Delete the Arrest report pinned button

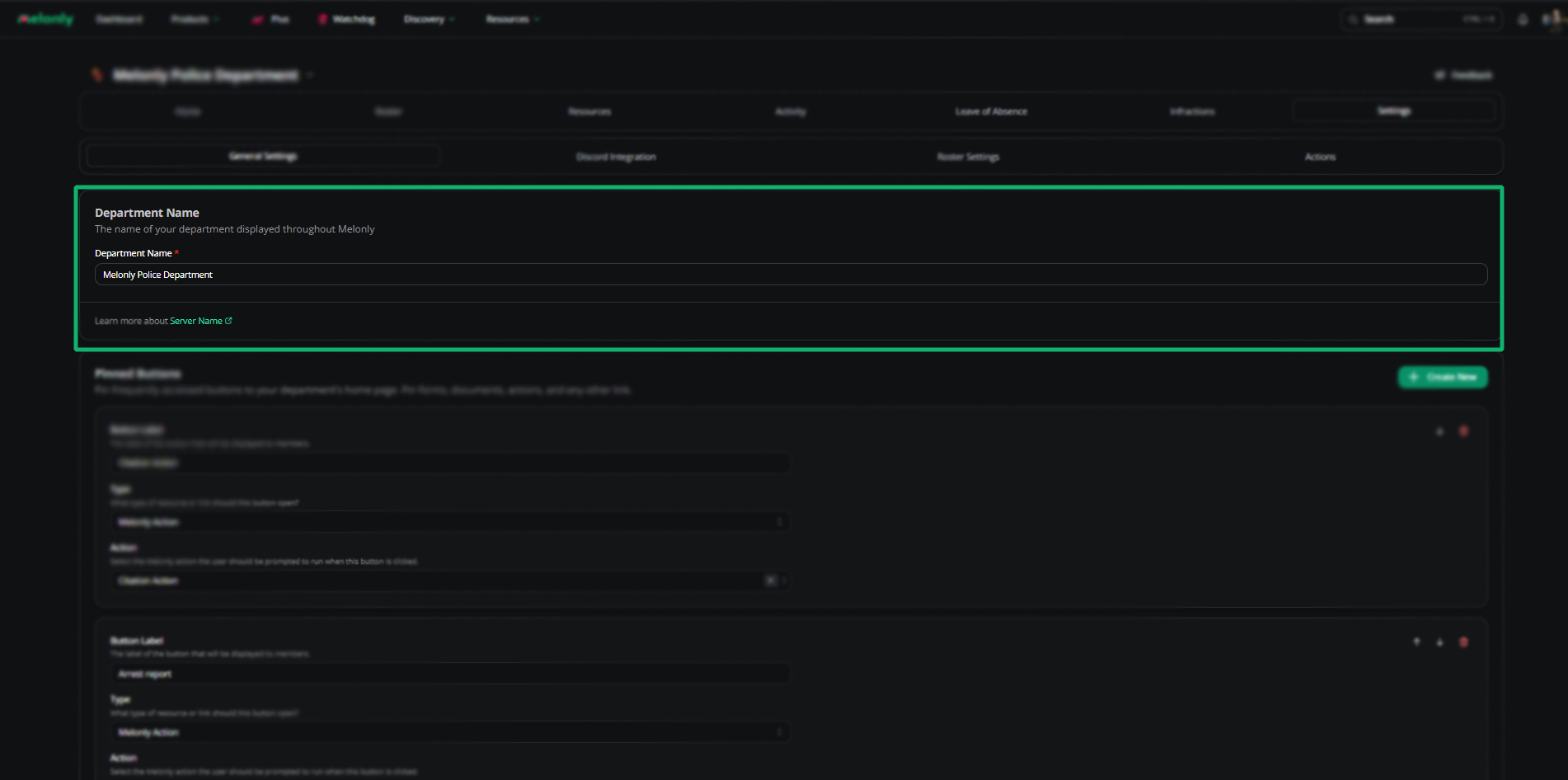click(1463, 642)
